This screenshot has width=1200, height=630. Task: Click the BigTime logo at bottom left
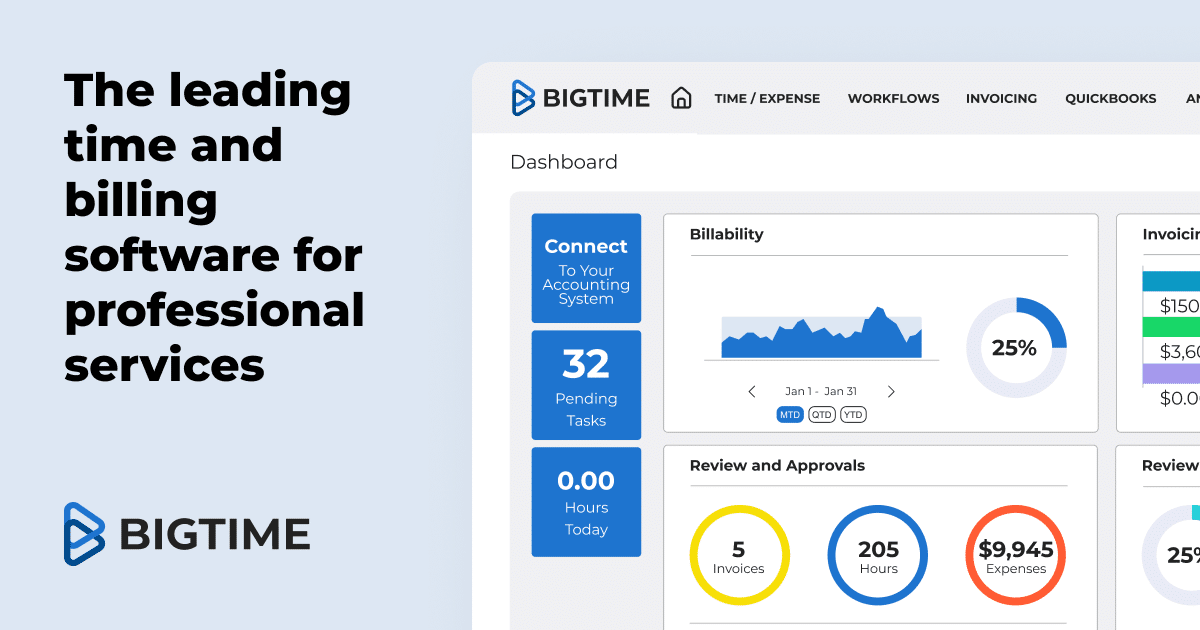187,534
